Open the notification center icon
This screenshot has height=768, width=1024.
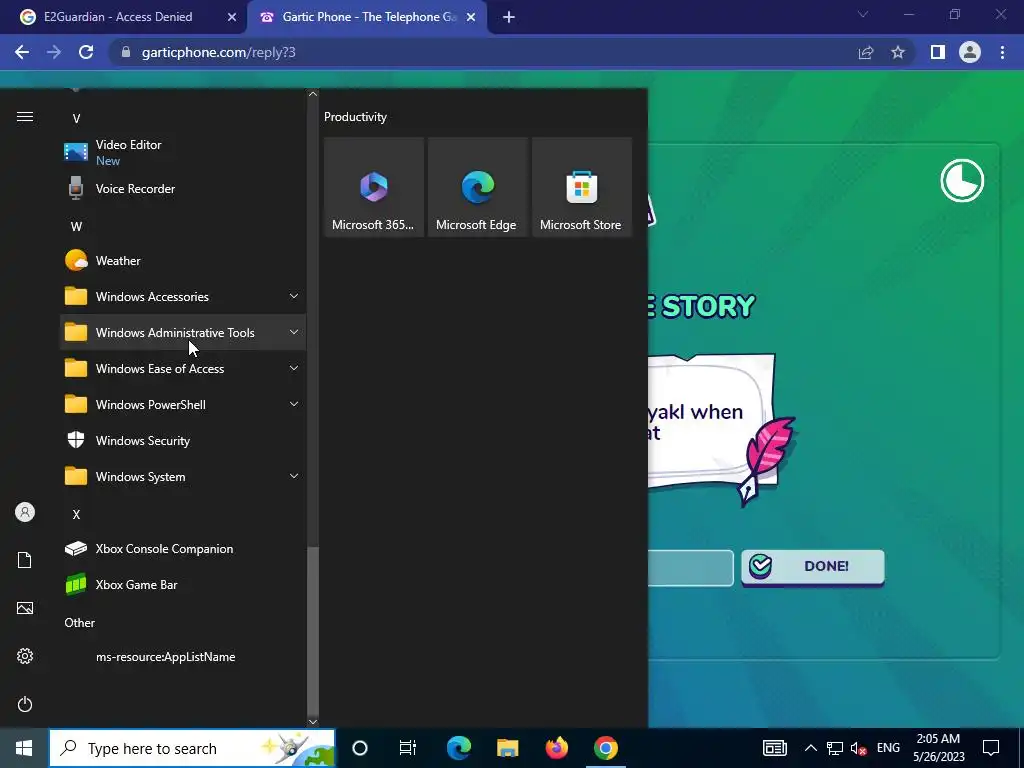tap(991, 748)
